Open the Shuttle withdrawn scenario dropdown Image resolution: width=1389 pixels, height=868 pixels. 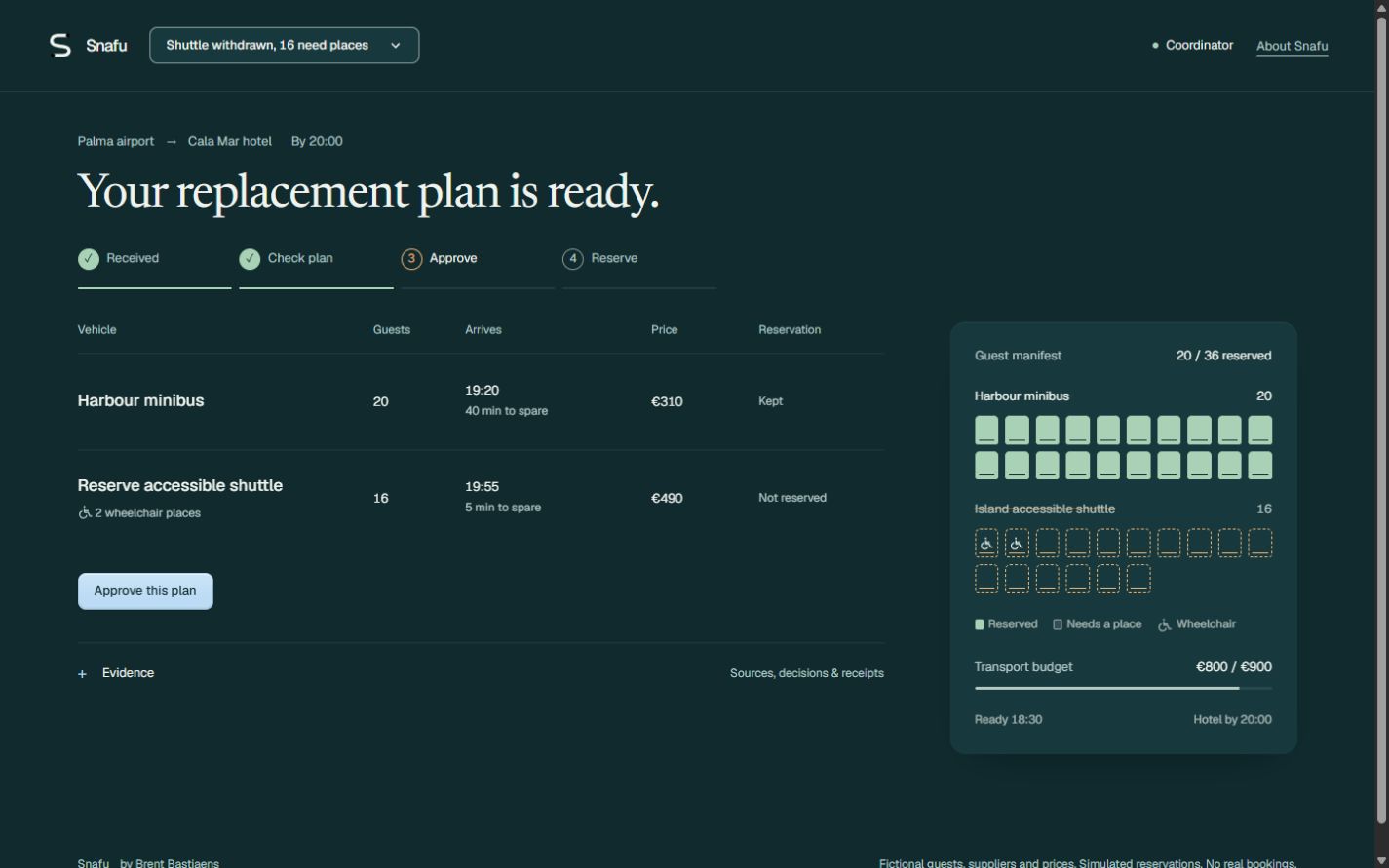[285, 46]
